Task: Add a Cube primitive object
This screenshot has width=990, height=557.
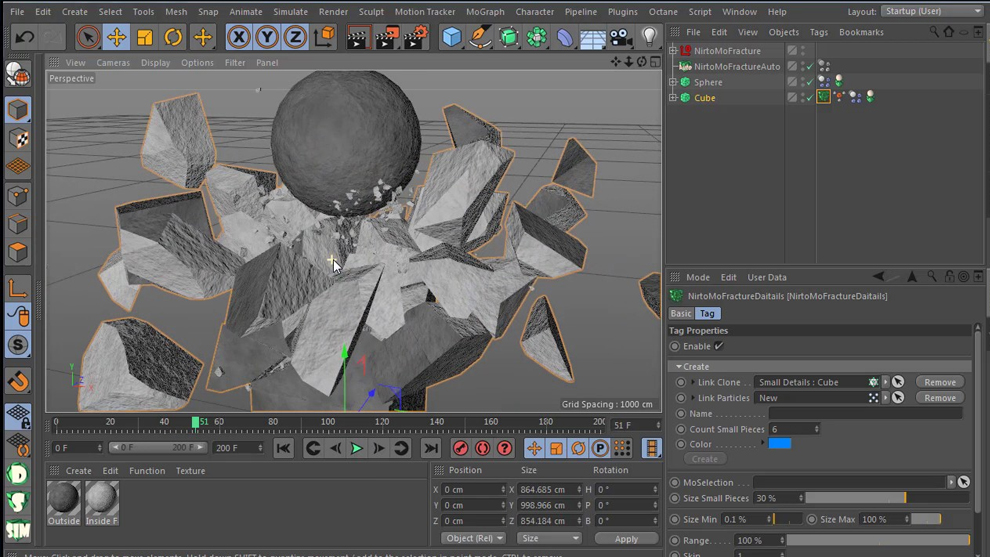Action: 452,37
